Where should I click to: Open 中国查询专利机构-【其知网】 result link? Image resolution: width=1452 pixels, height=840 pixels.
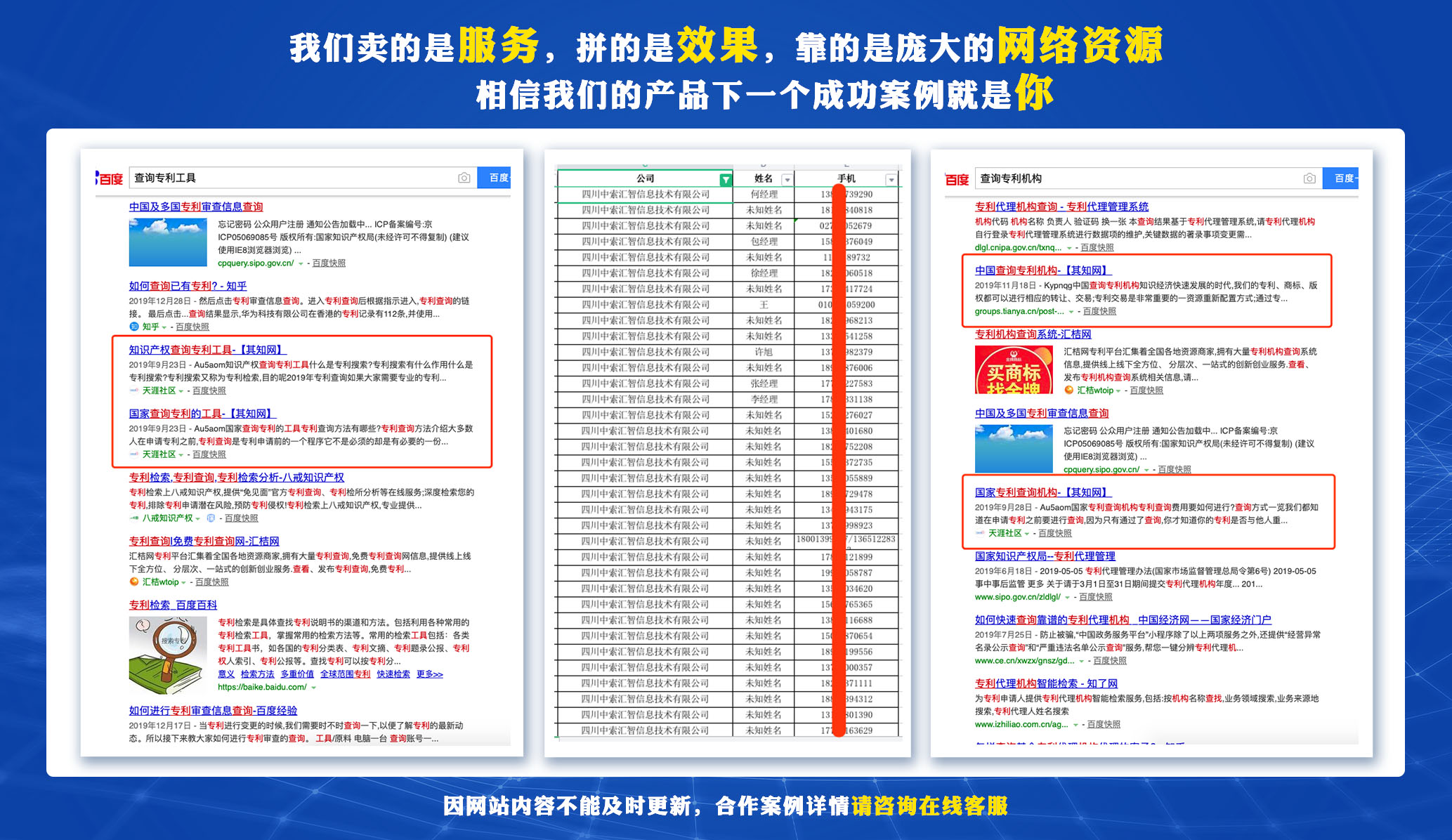click(x=1042, y=270)
